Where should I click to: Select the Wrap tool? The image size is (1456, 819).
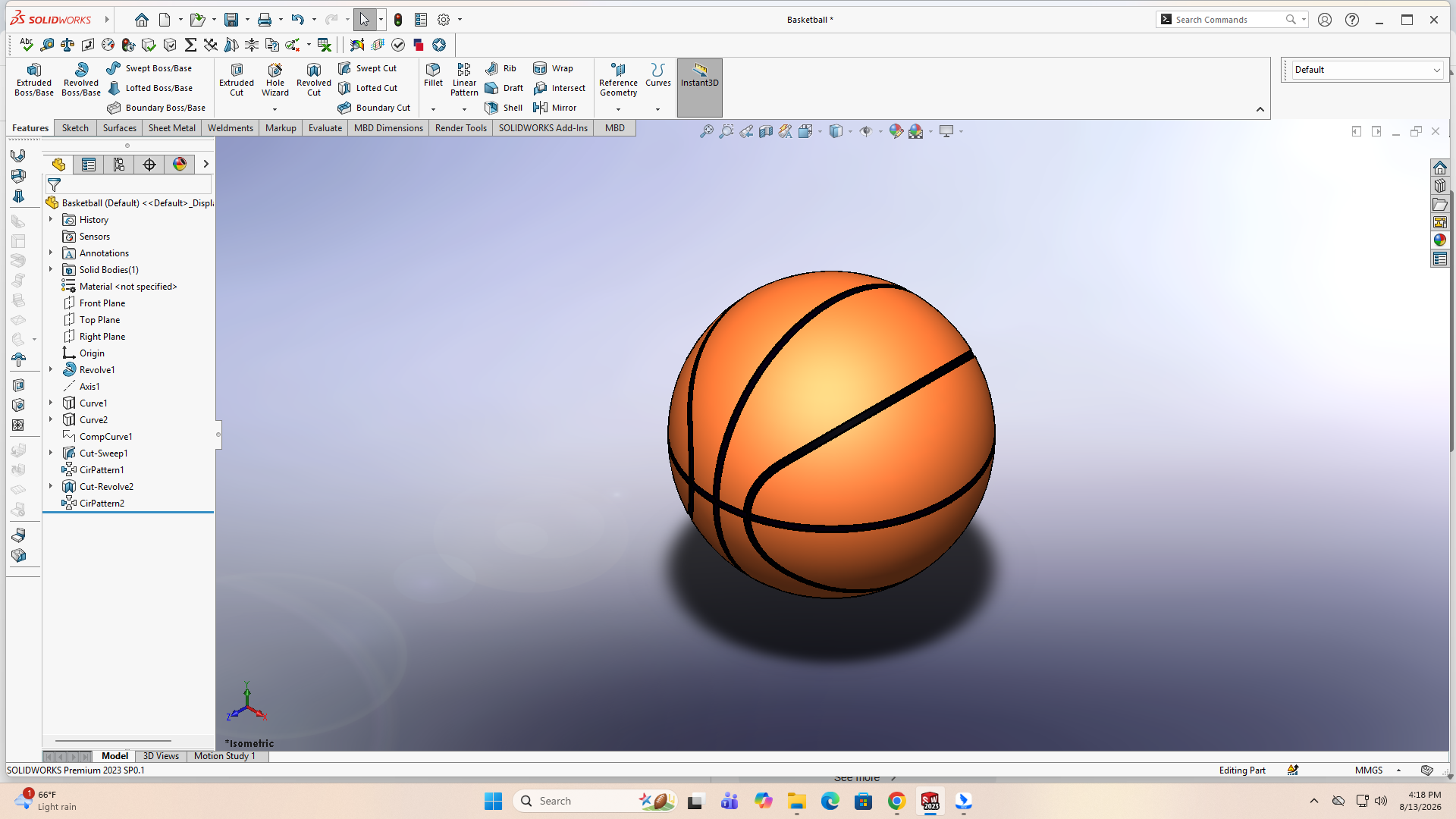553,68
